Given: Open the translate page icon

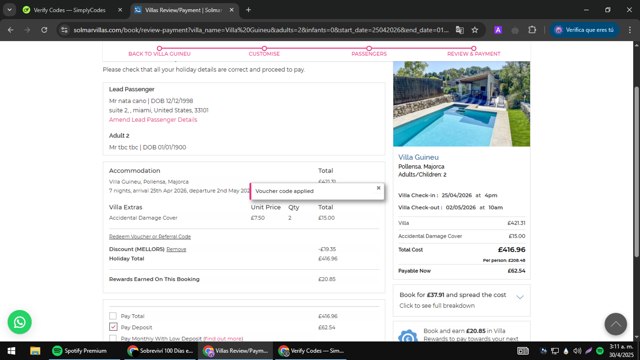Looking at the screenshot, I should [460, 30].
